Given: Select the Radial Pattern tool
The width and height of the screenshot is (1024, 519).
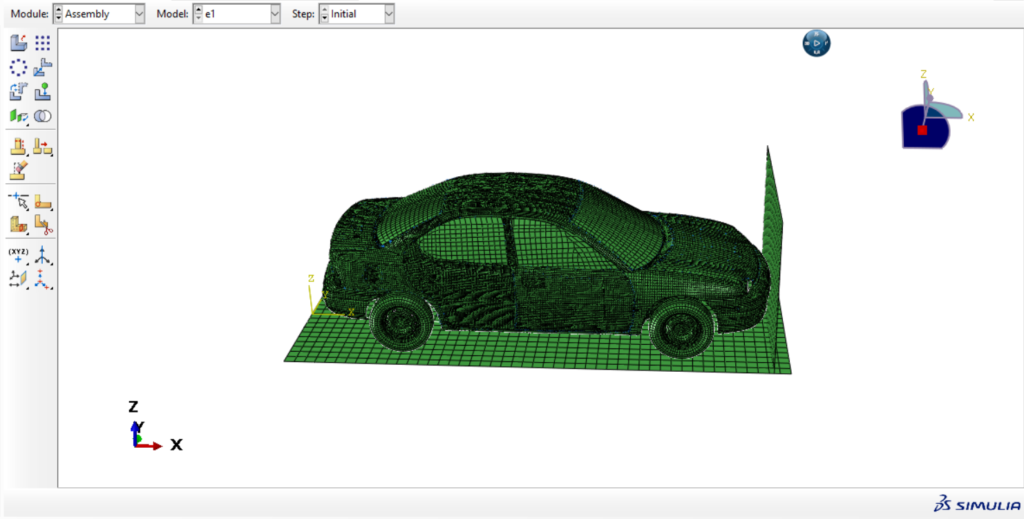Looking at the screenshot, I should coord(19,67).
